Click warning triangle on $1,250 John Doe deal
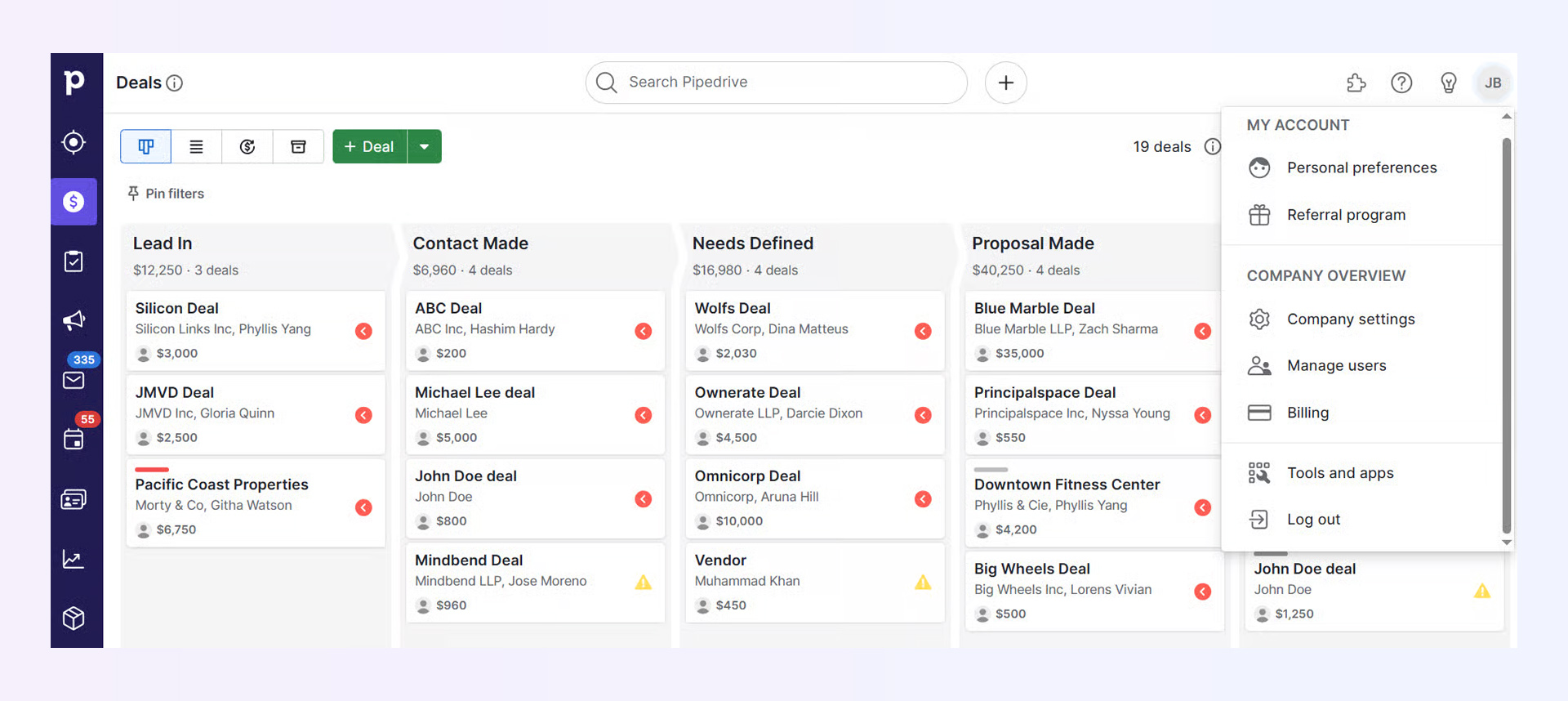Screen dimensions: 1568x701 pos(1482,591)
